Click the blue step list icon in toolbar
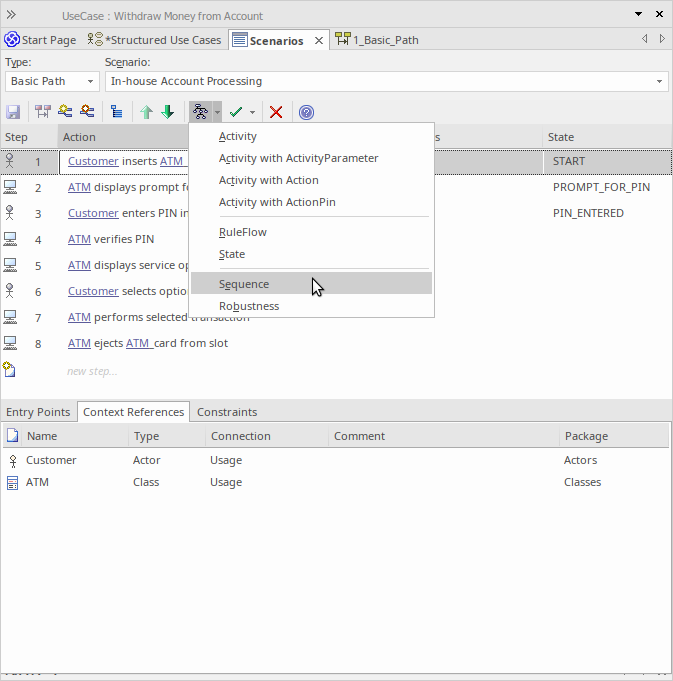 point(116,113)
